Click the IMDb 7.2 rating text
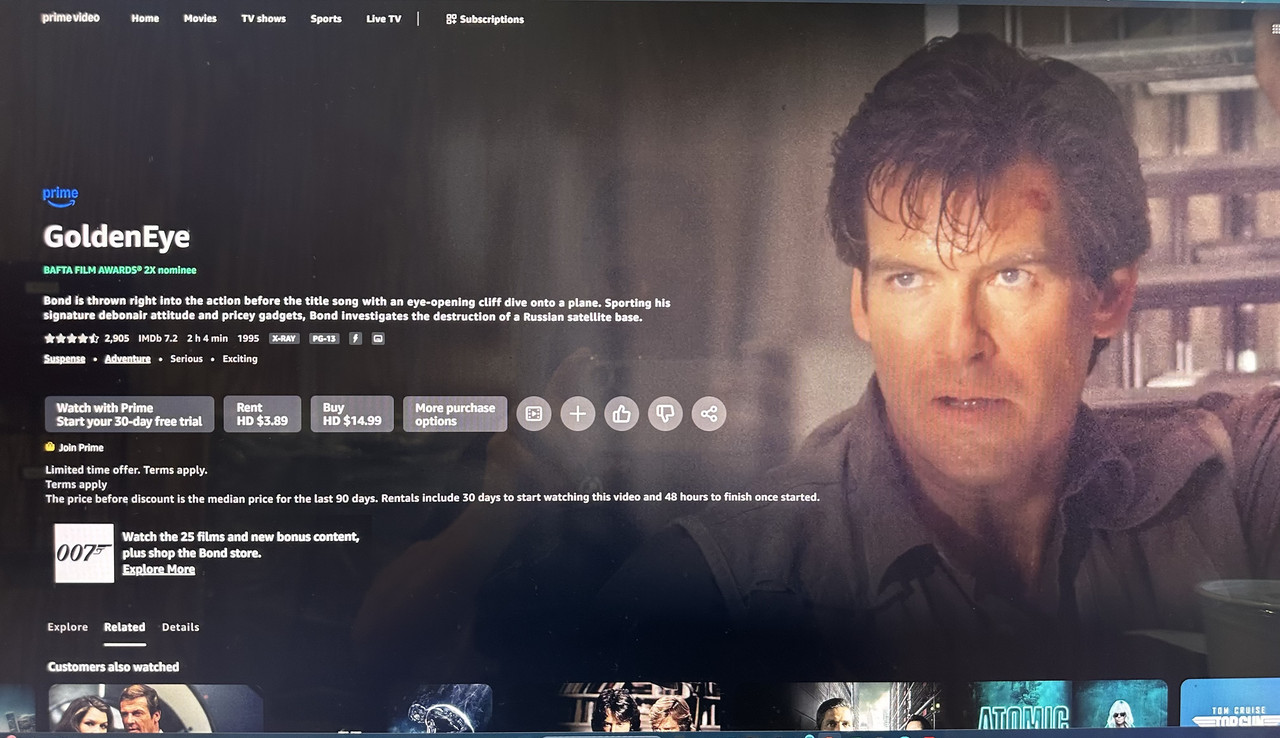Image resolution: width=1280 pixels, height=738 pixels. (x=157, y=339)
